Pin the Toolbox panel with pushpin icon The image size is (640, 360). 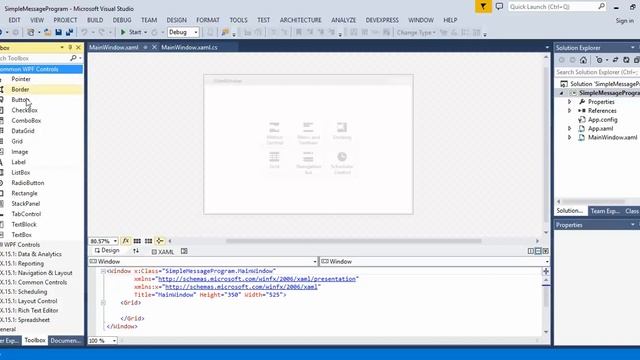[70, 47]
